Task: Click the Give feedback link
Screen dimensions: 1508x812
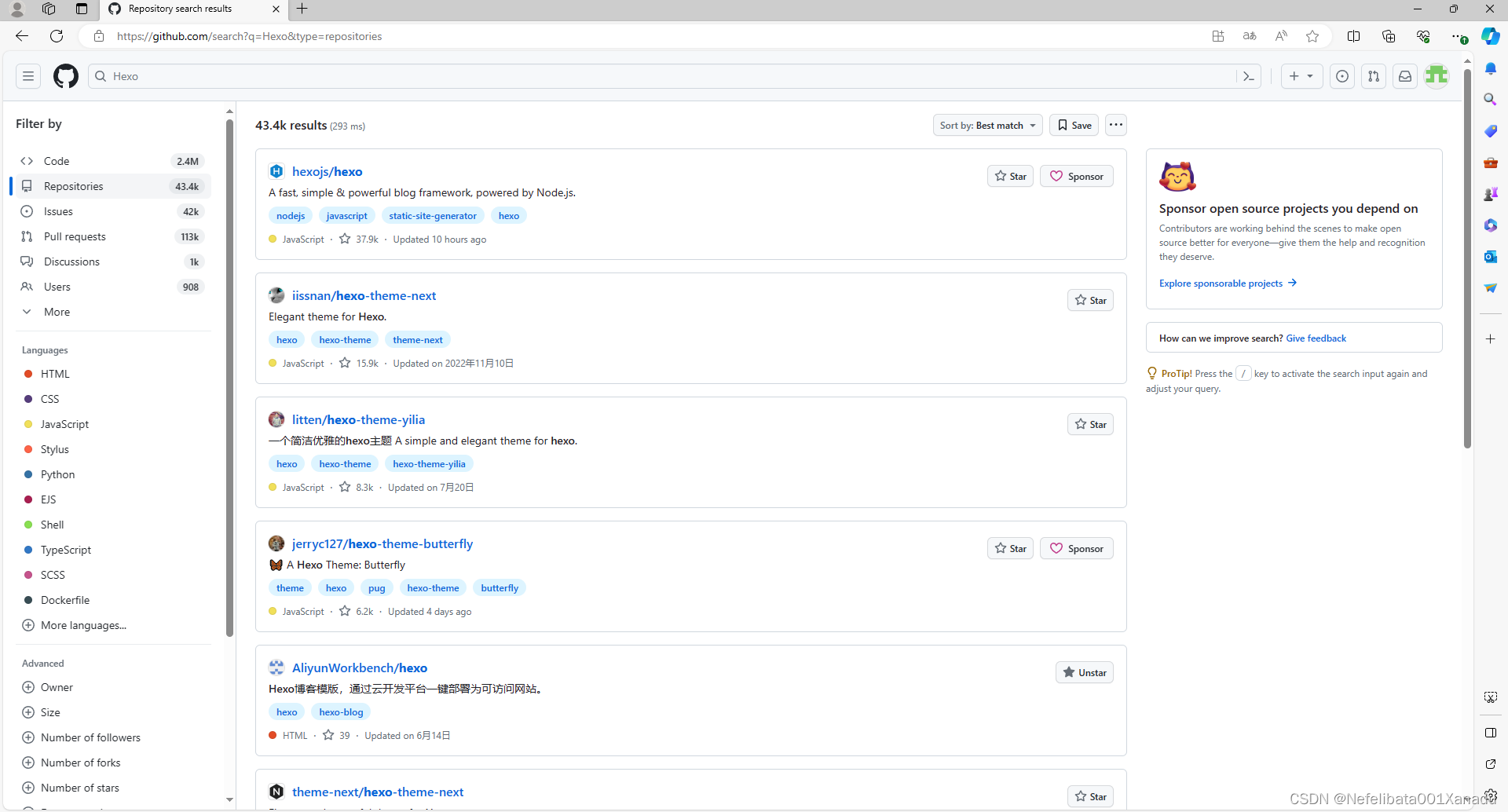Action: pos(1316,338)
